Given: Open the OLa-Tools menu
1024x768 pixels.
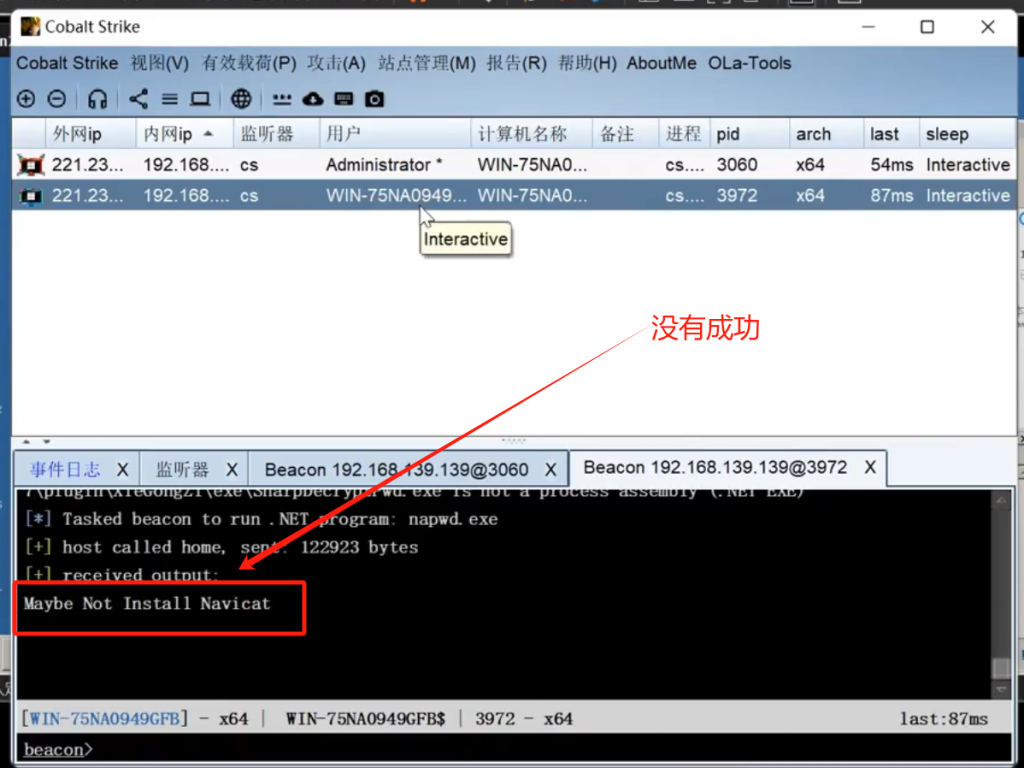Looking at the screenshot, I should (750, 63).
